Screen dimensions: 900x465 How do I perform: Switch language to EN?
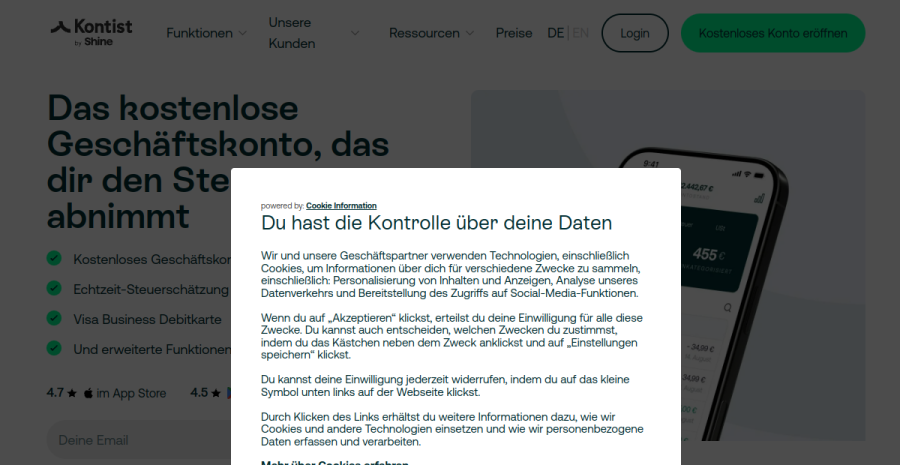580,33
